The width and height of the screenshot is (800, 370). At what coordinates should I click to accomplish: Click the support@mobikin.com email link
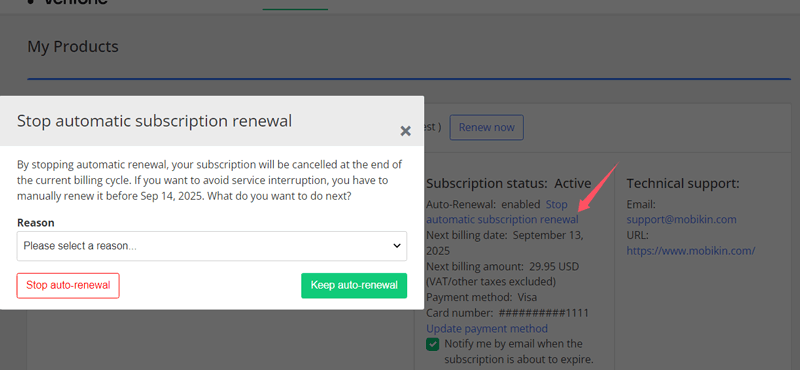tap(682, 219)
